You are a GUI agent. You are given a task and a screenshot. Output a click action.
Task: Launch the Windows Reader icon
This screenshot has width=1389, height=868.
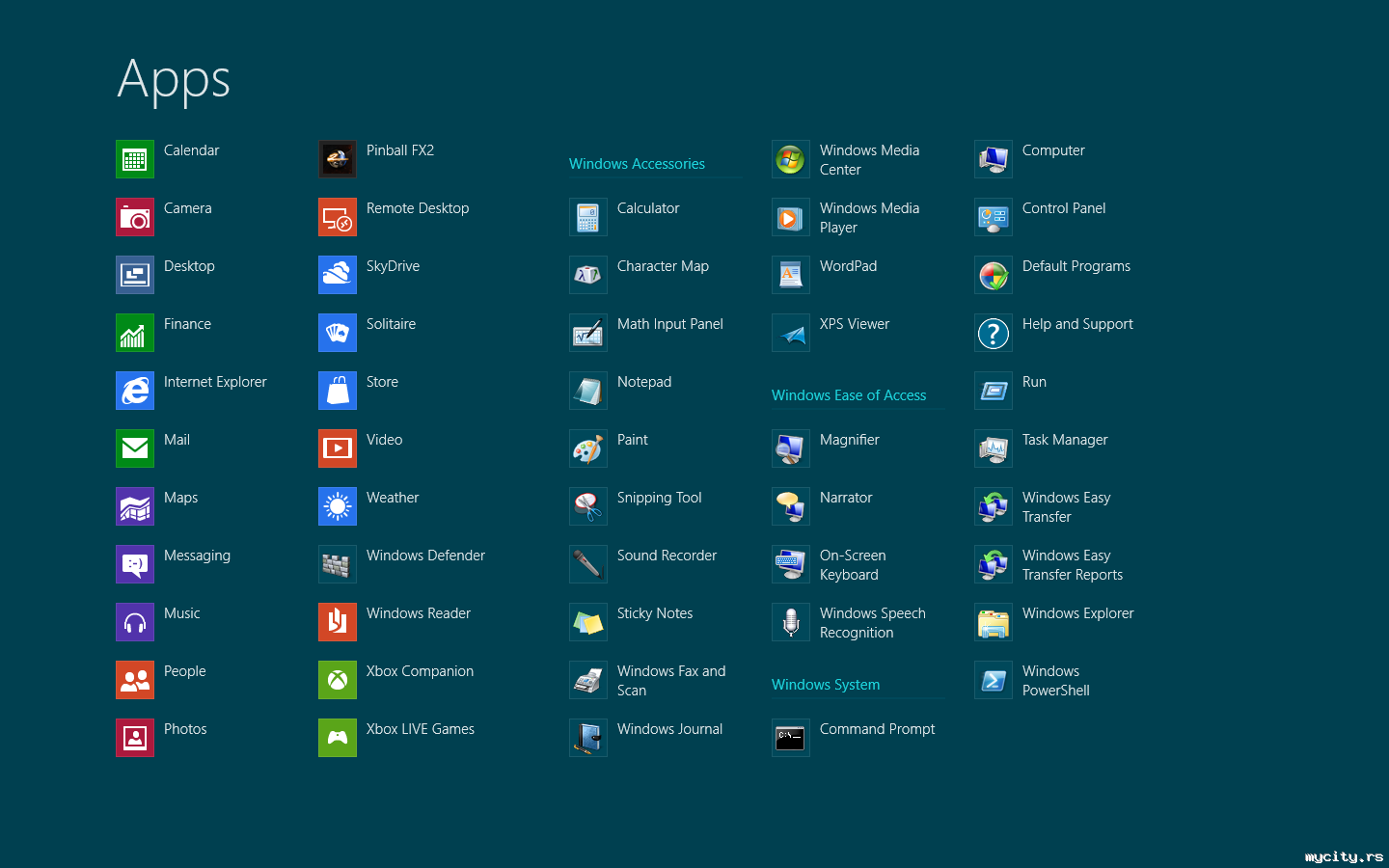[x=338, y=622]
